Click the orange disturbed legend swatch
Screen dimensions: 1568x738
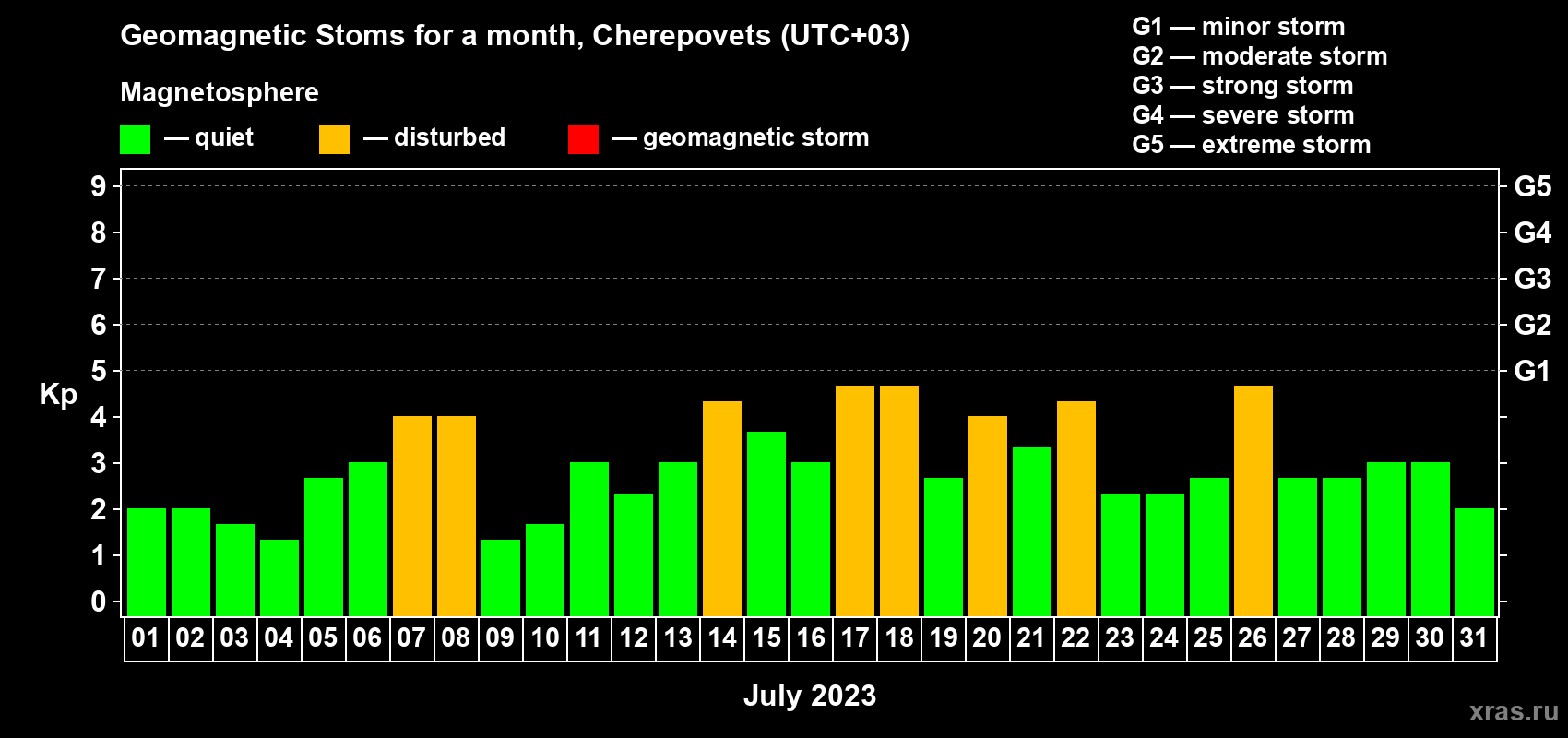point(334,139)
